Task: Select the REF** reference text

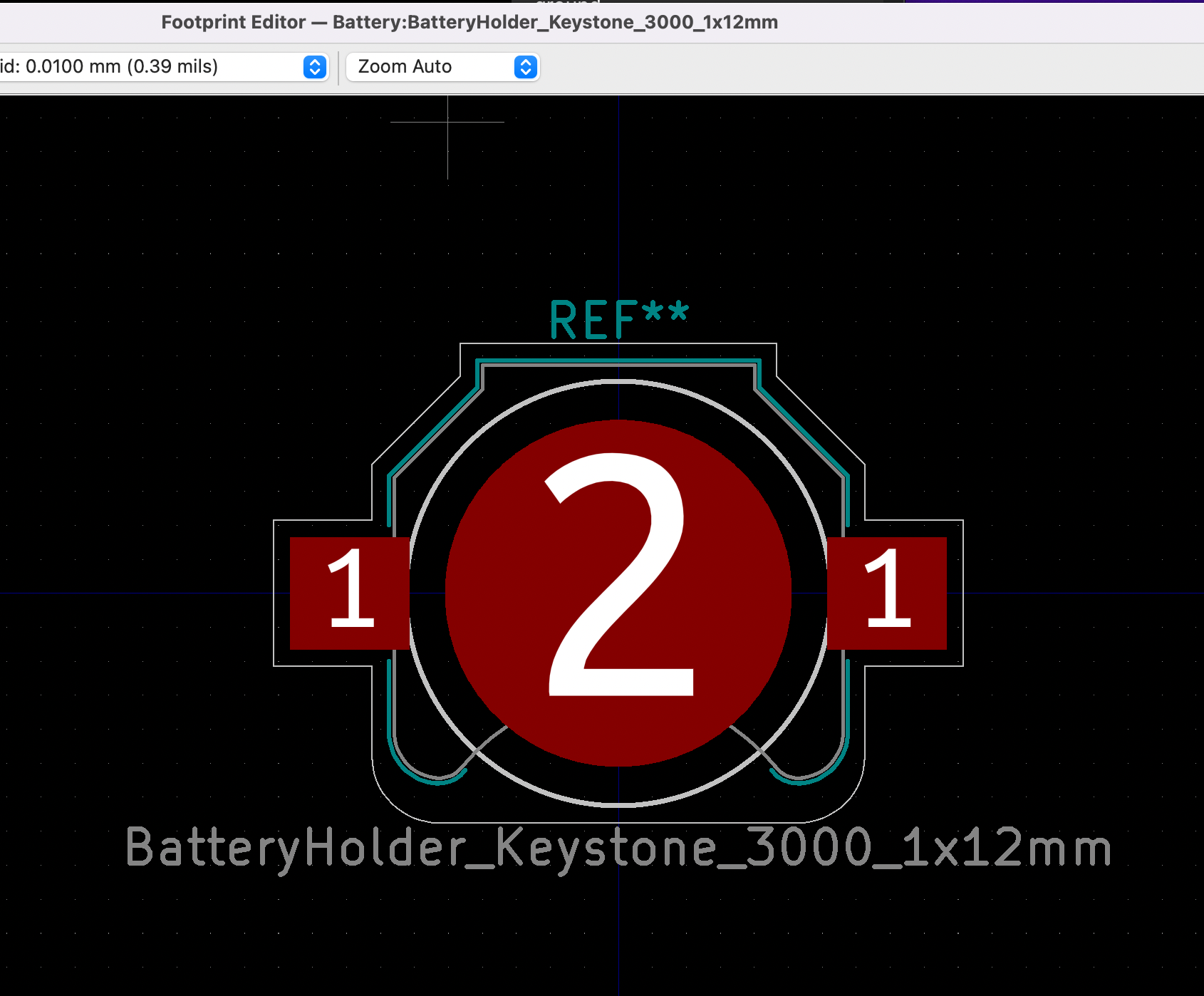Action: [x=619, y=319]
